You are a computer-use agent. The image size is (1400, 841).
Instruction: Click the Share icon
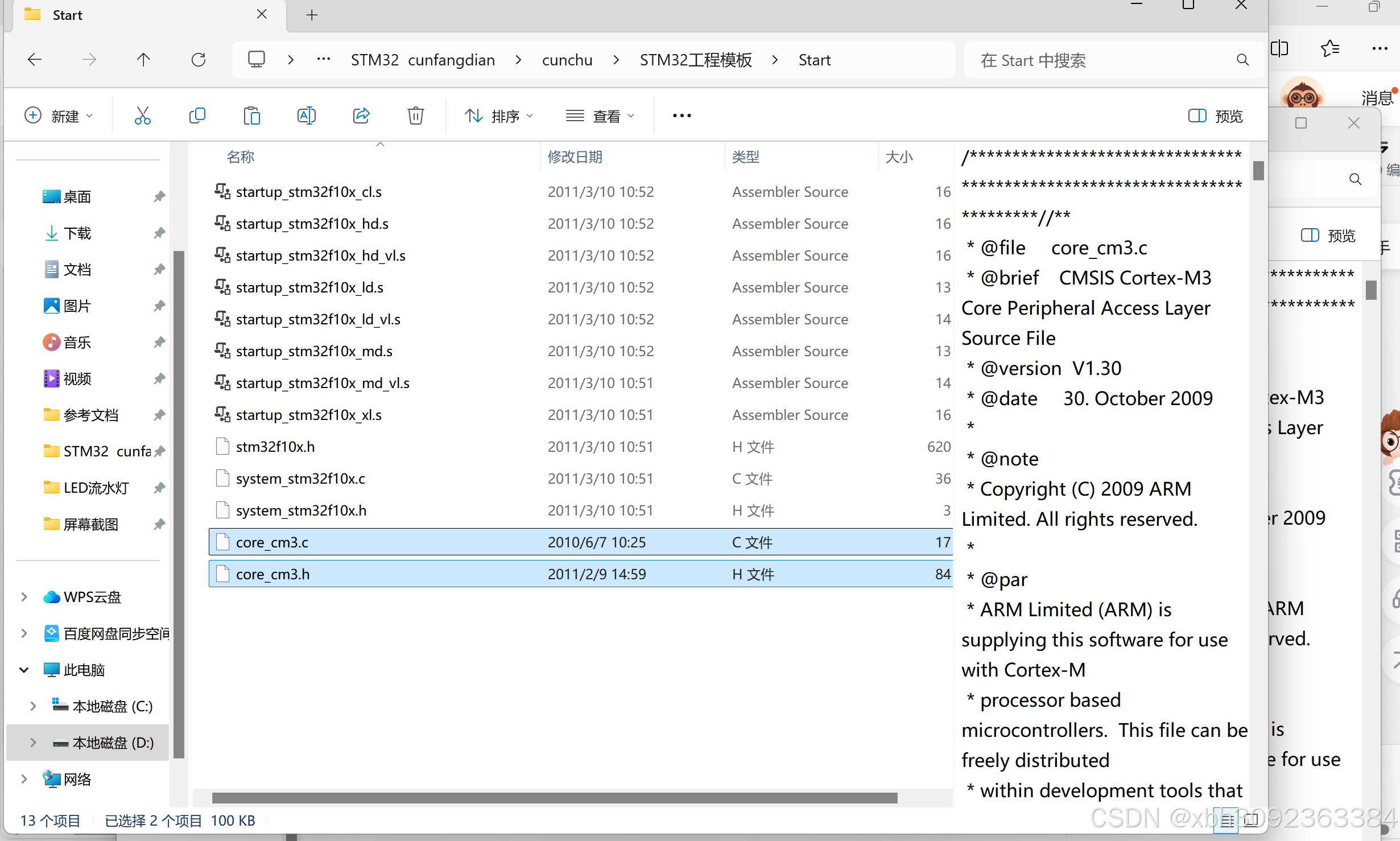click(361, 116)
